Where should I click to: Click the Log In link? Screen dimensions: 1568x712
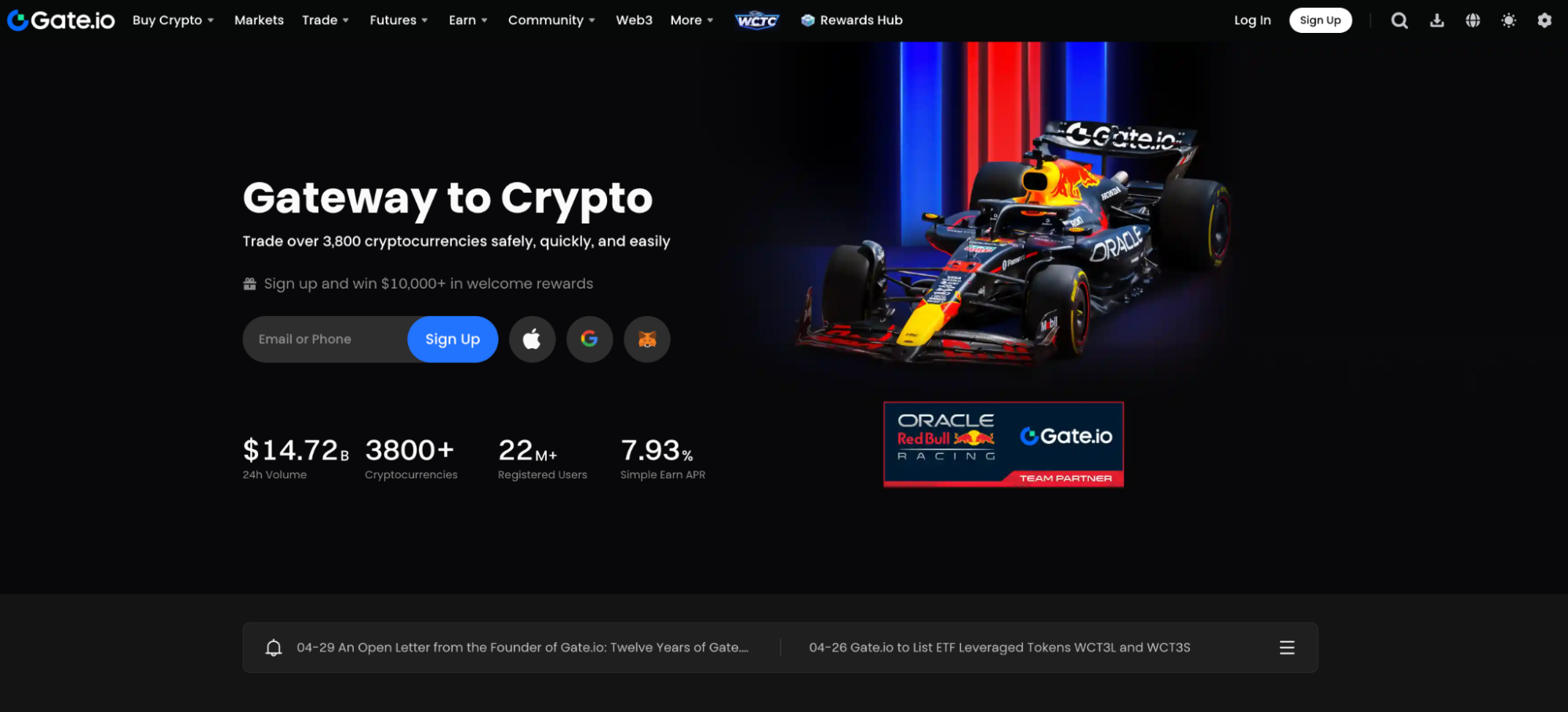click(1252, 20)
